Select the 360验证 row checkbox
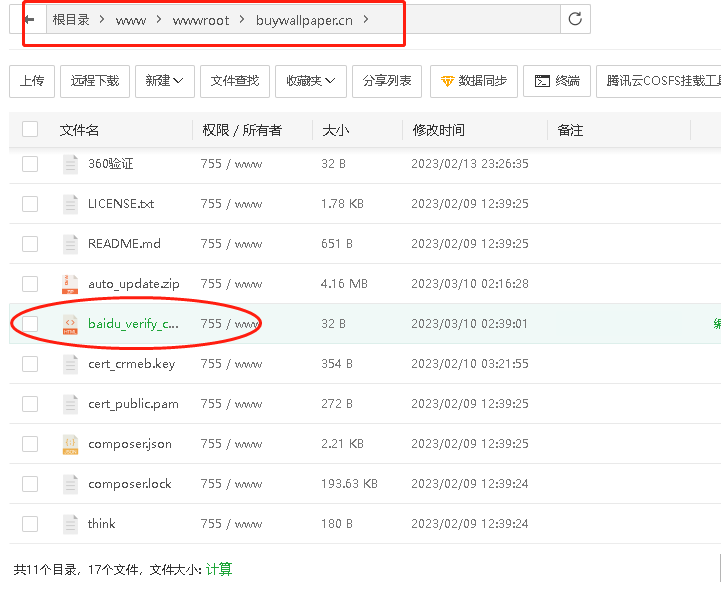The image size is (721, 604). point(30,164)
